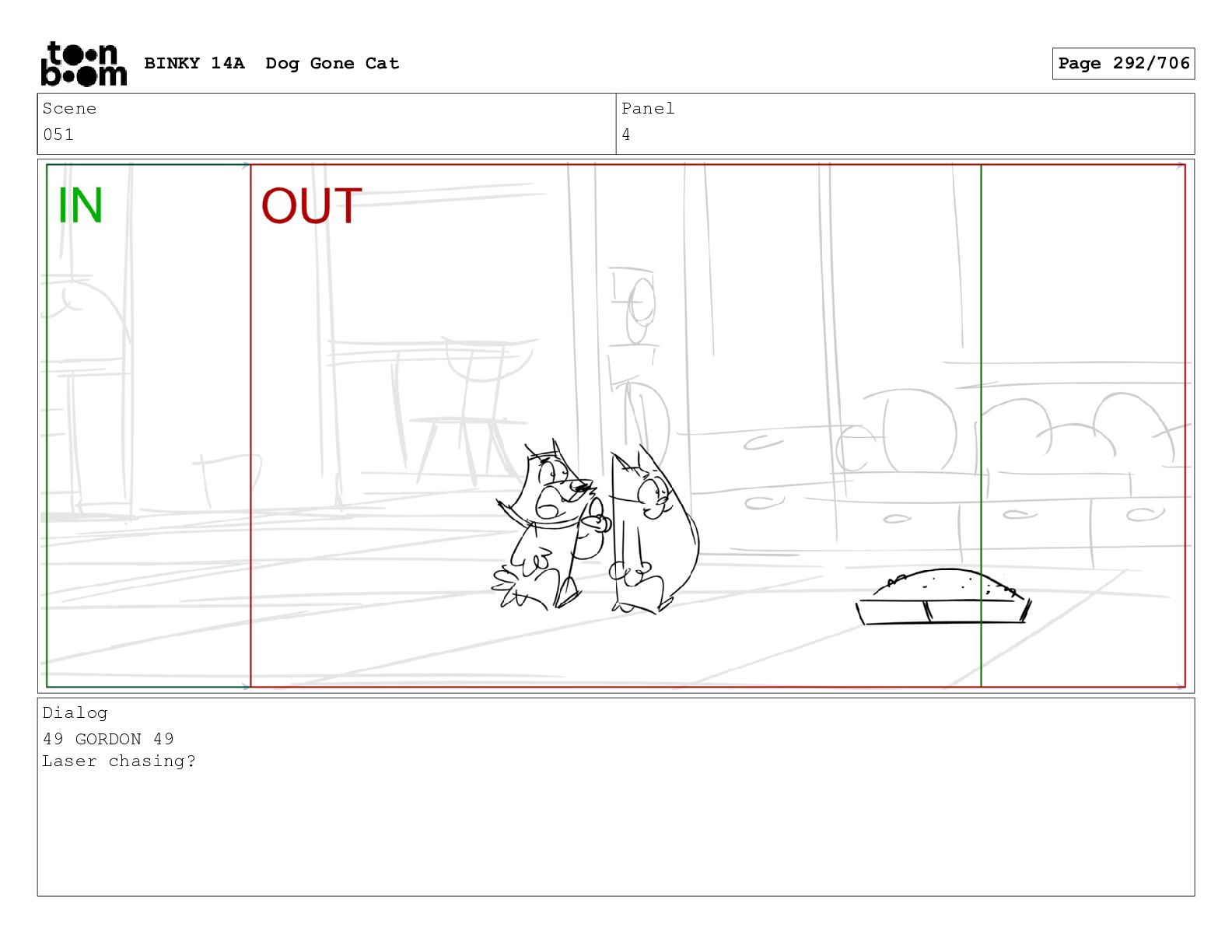Click the 'Scene' label
Image resolution: width=1232 pixels, height=952 pixels.
point(69,109)
